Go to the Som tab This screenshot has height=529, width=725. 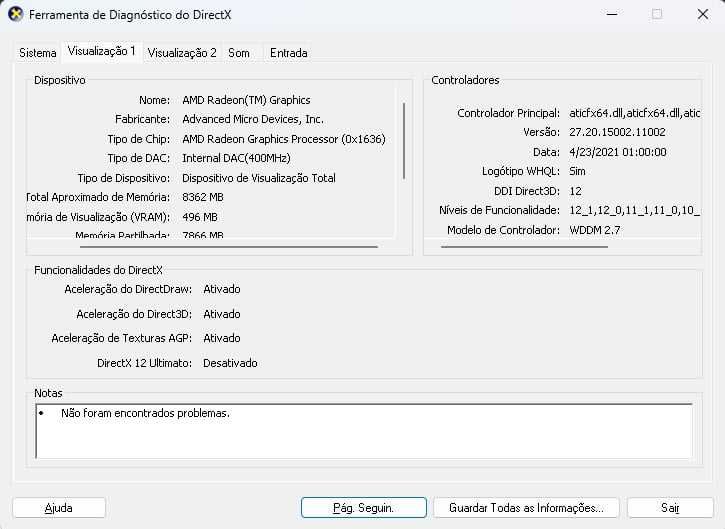pyautogui.click(x=239, y=53)
